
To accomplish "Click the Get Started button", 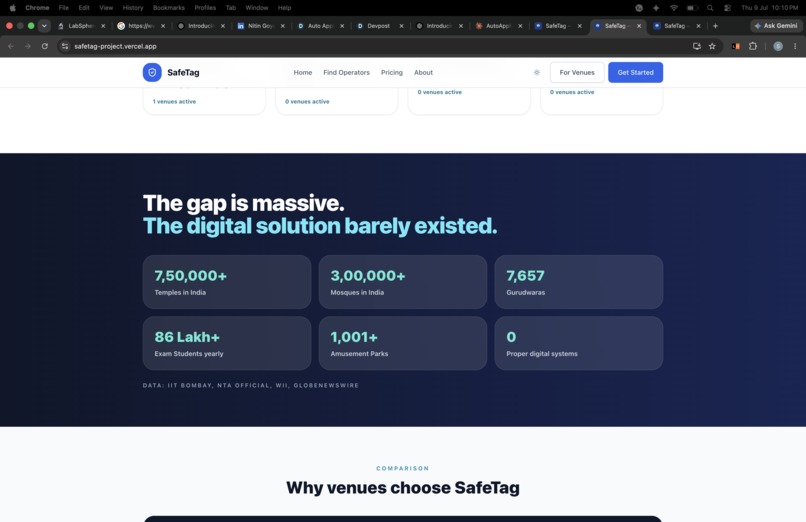I will 635,72.
